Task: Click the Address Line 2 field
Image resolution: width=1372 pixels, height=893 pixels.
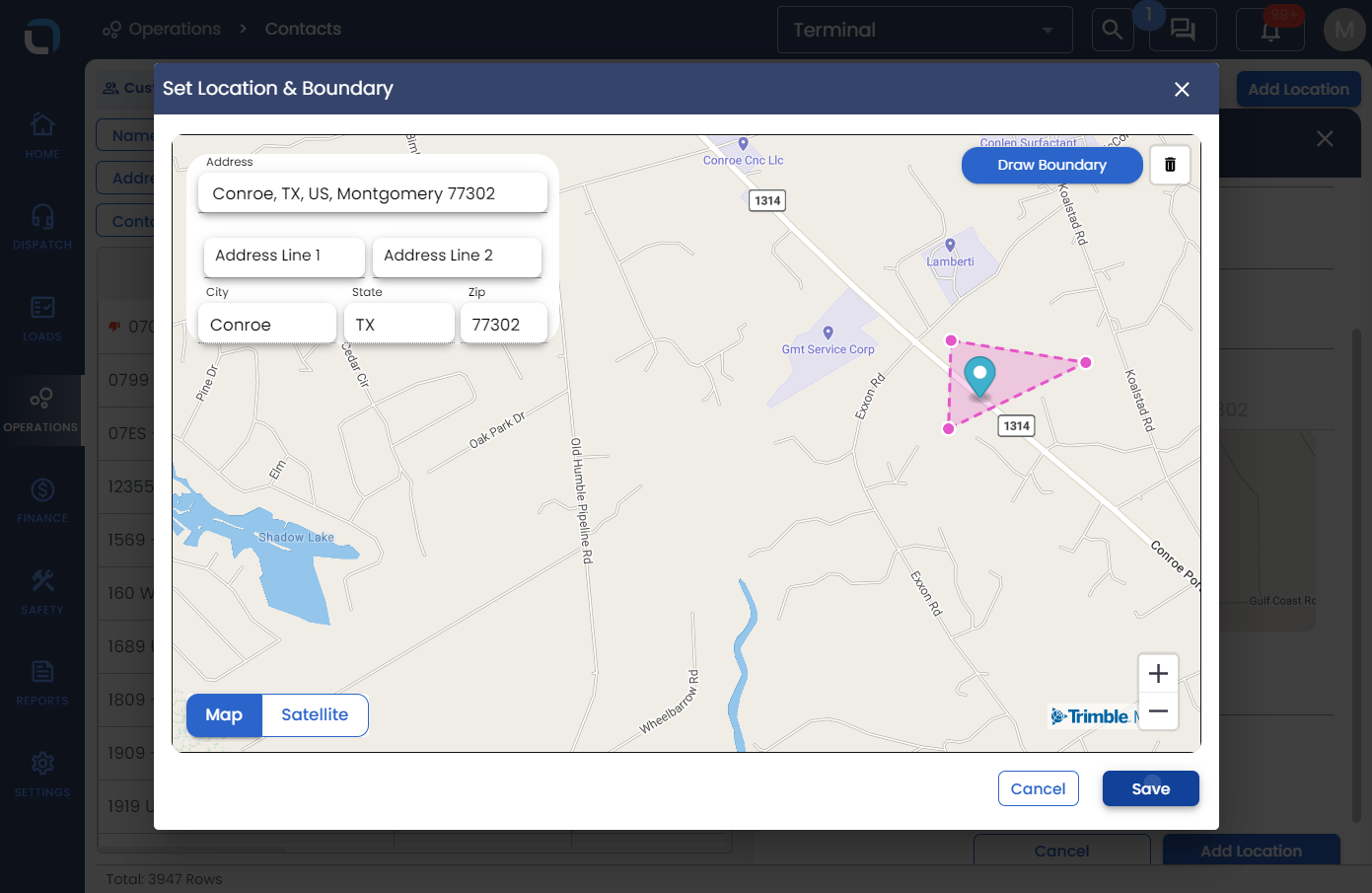Action: point(457,256)
